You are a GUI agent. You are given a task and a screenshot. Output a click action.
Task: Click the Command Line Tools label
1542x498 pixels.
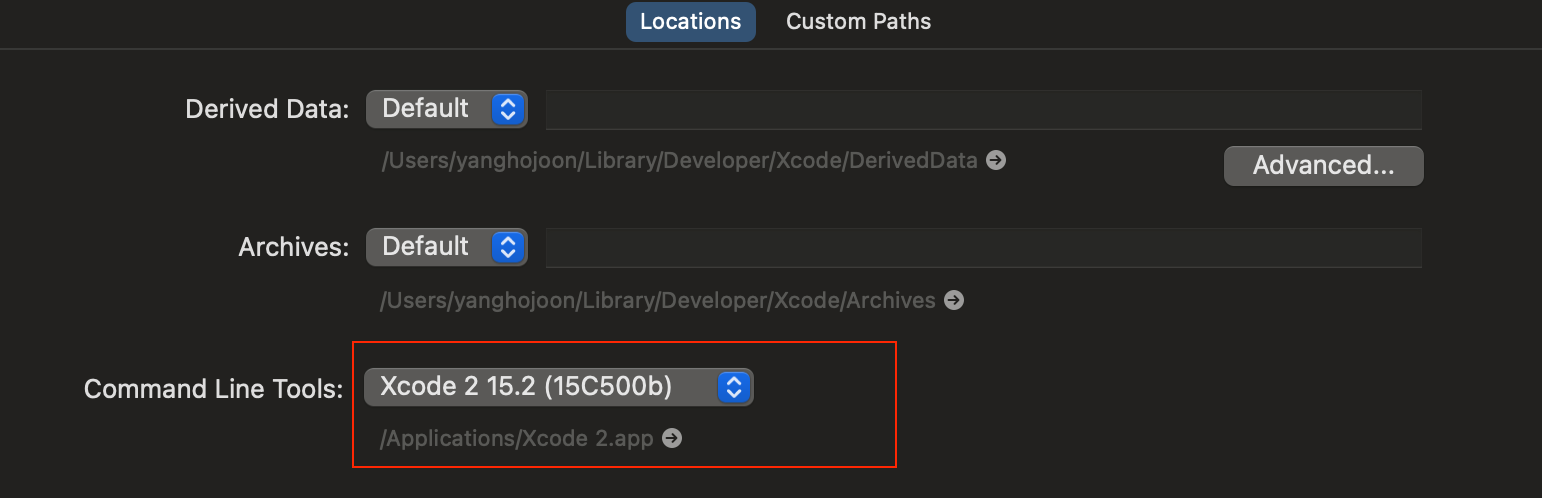[214, 388]
